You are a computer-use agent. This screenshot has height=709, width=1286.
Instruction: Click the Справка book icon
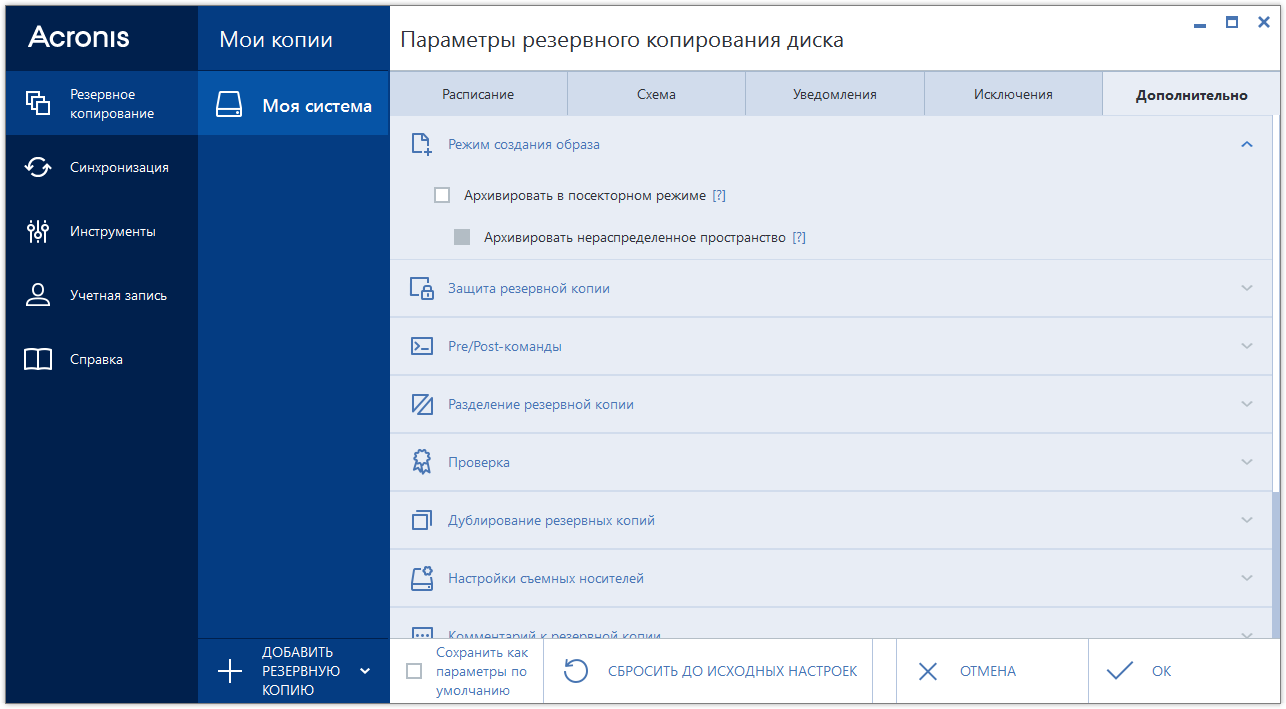pyautogui.click(x=38, y=359)
